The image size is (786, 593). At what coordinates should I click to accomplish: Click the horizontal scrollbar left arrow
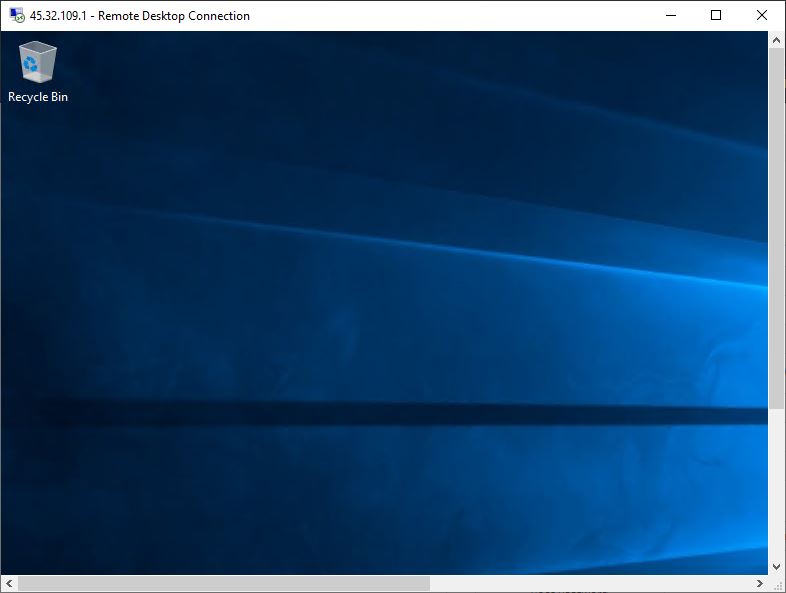(x=9, y=583)
